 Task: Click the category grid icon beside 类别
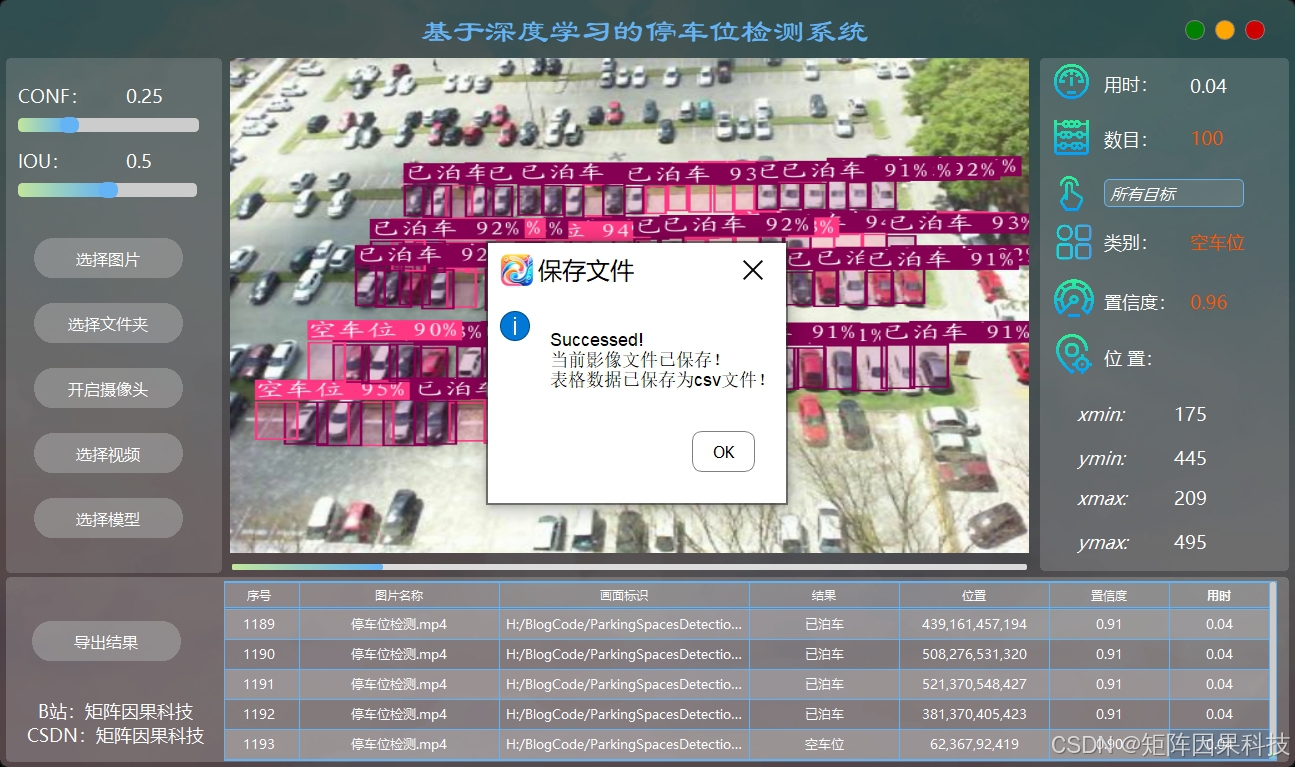coord(1071,242)
